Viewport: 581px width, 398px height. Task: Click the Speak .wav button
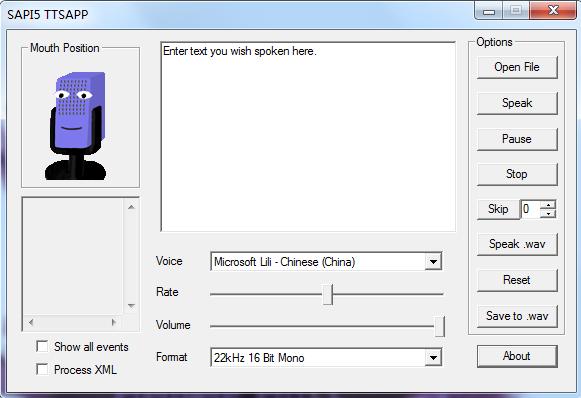(517, 244)
